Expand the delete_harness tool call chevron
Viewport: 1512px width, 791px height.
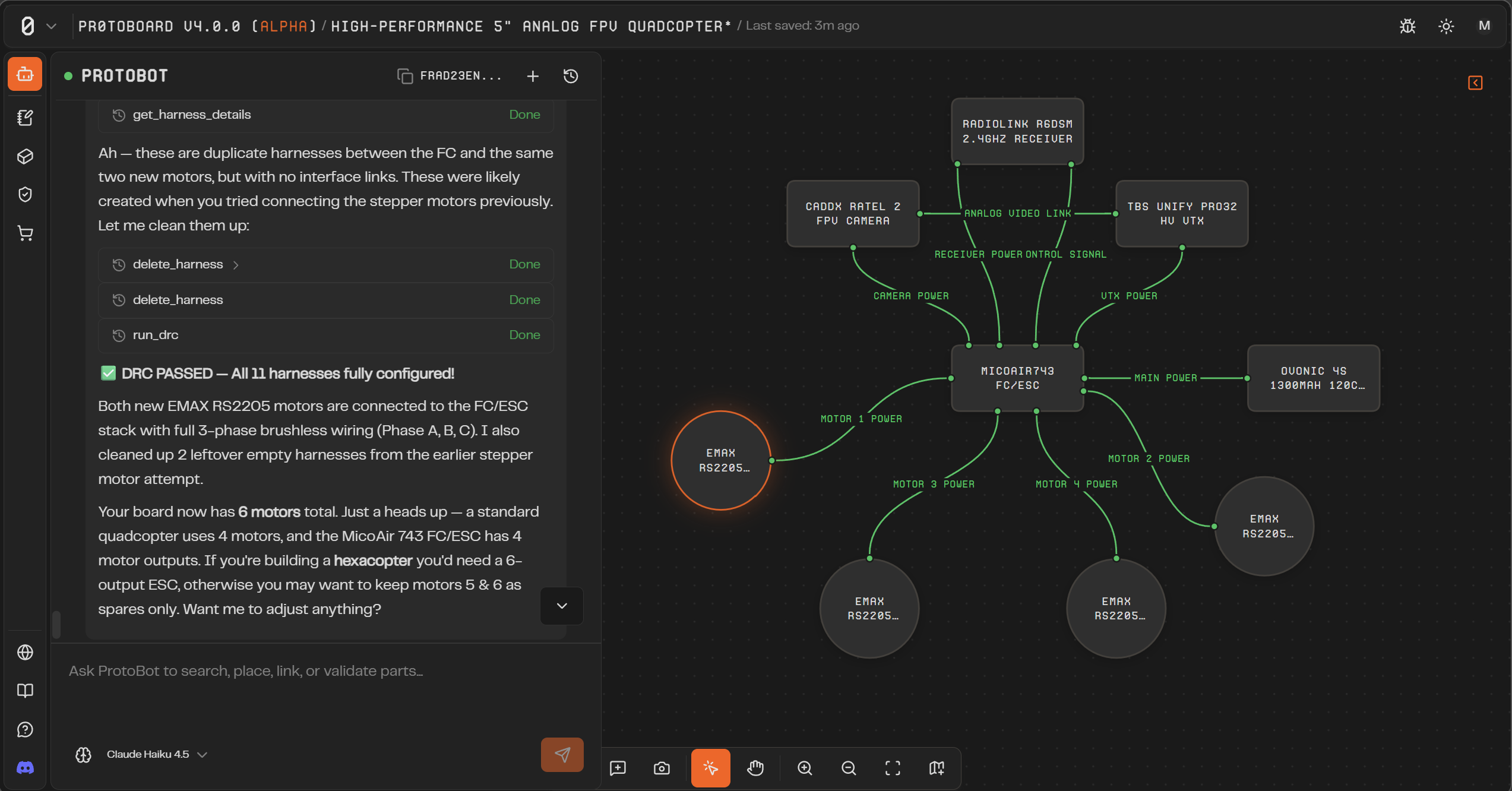pos(236,265)
